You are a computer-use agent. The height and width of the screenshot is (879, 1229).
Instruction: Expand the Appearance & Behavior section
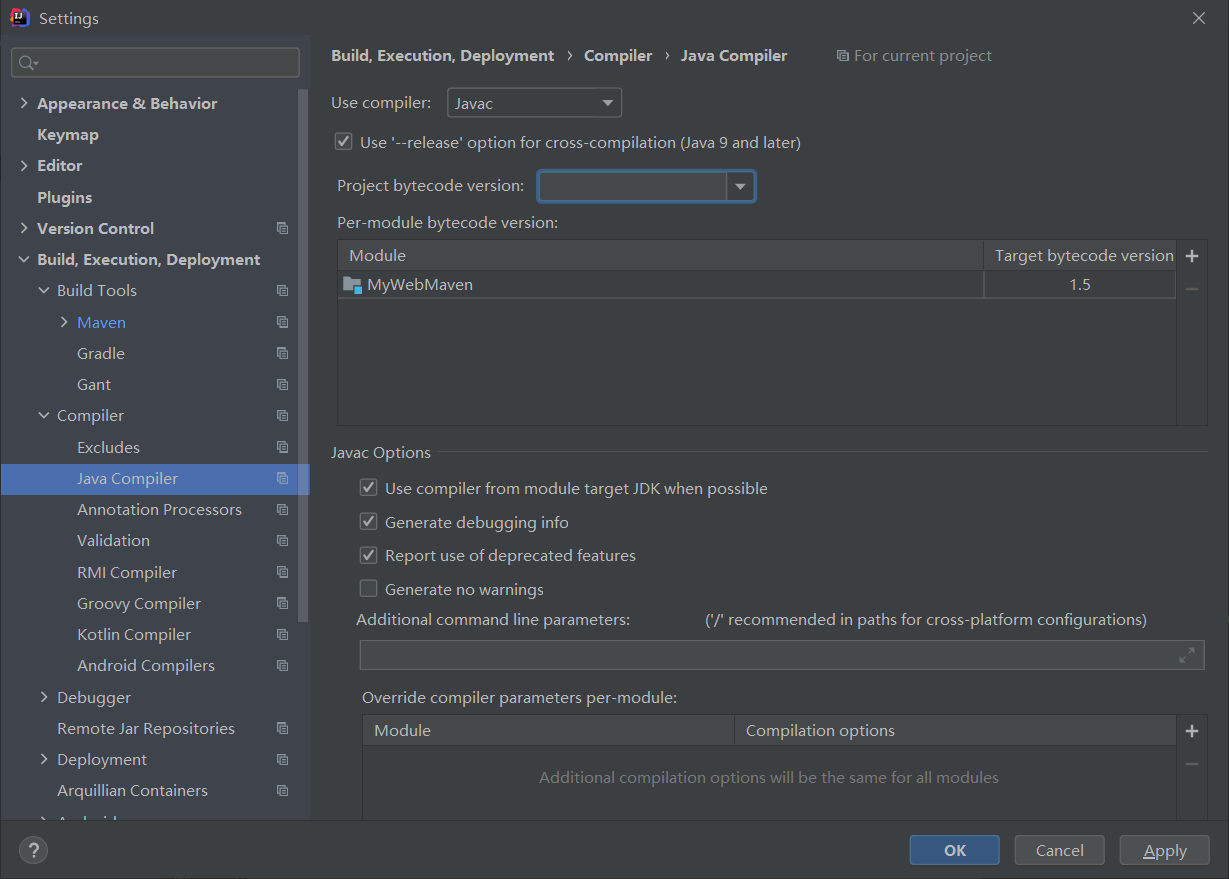24,103
